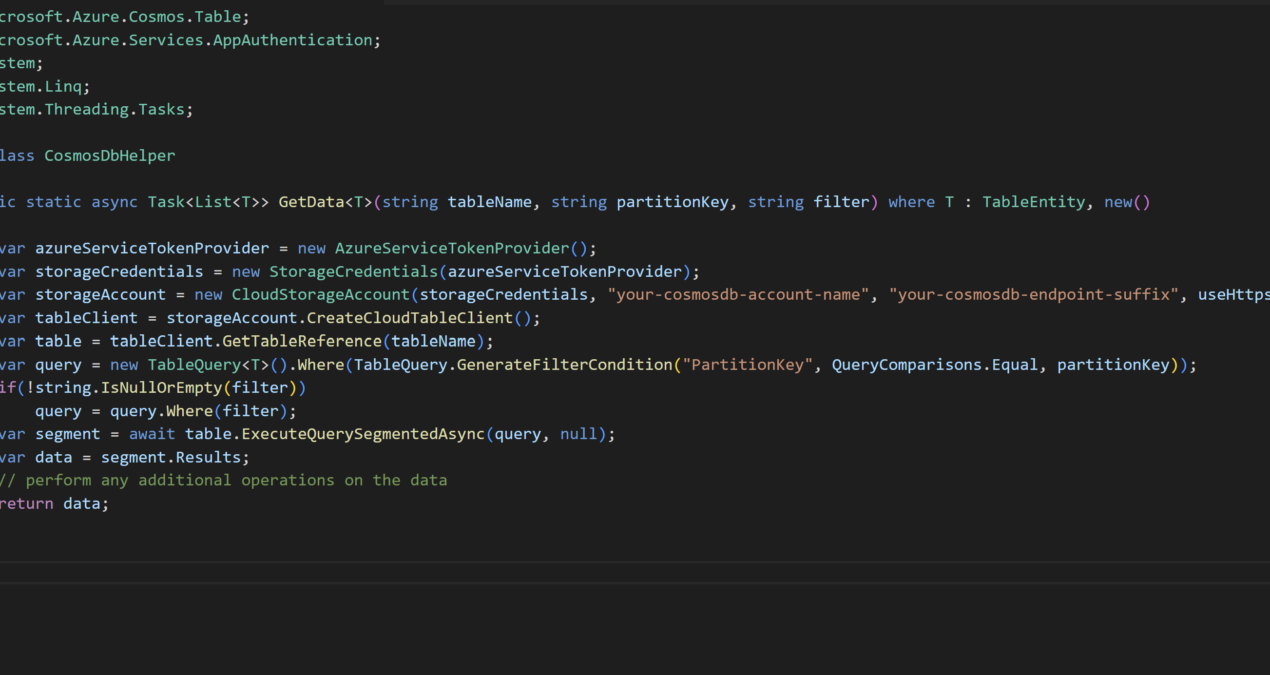
Task: Click the new AzureServiceTokenProvider() constructor call
Action: 447,248
